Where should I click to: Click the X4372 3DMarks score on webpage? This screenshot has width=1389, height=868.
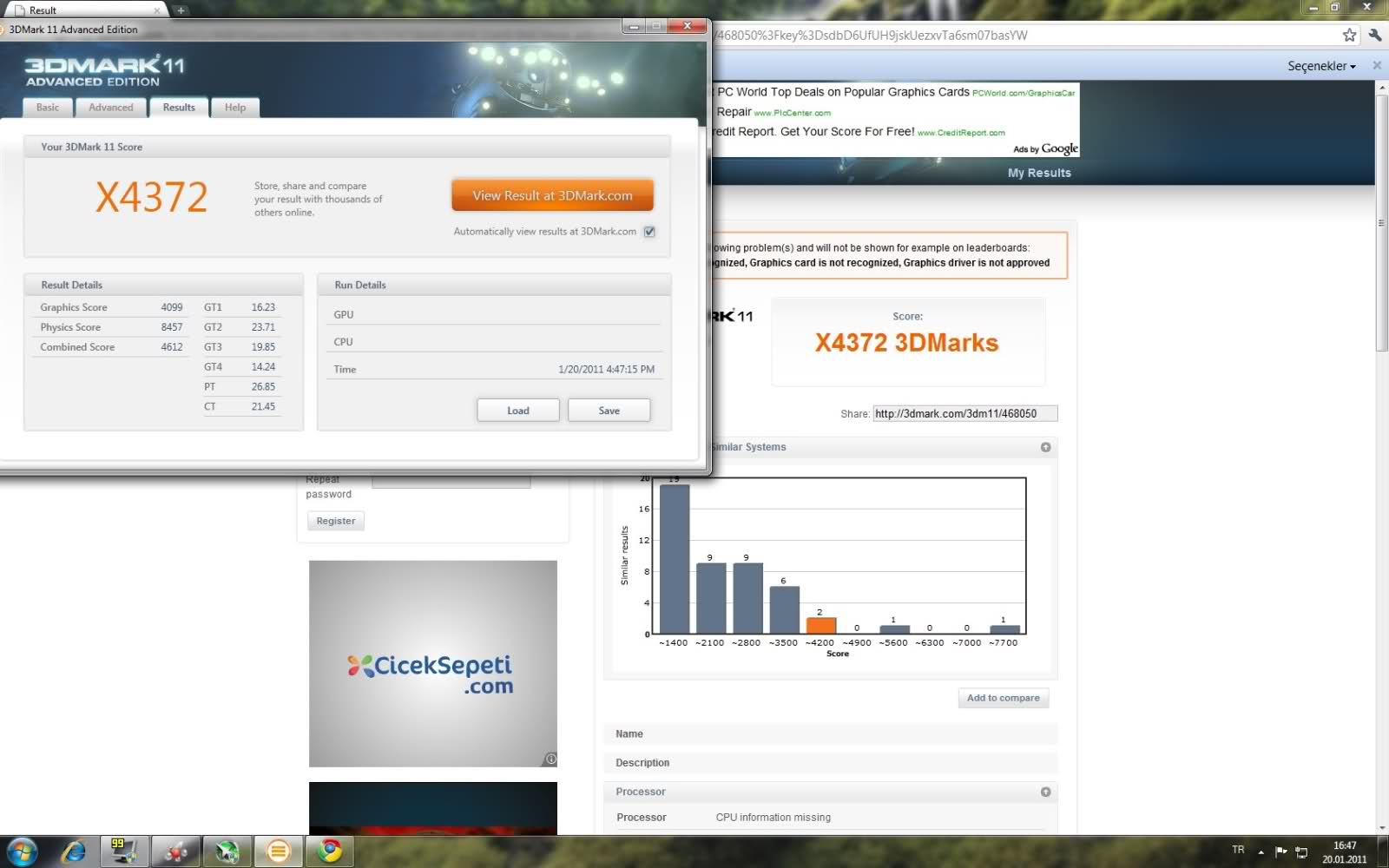click(x=907, y=343)
